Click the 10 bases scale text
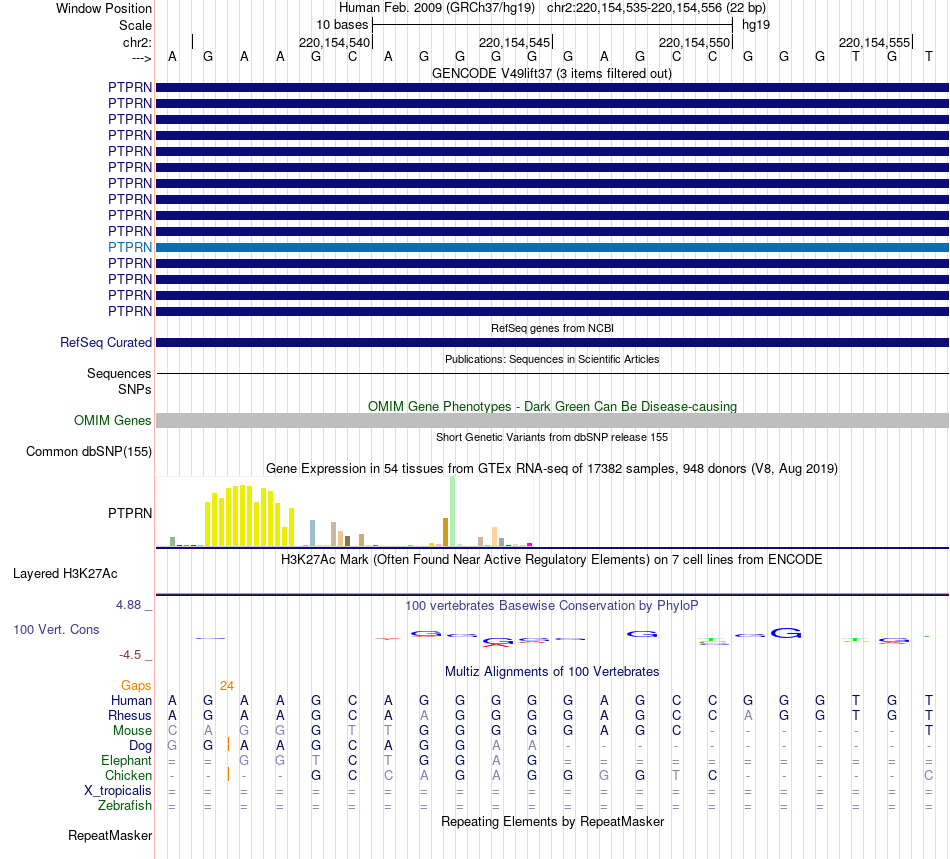 pos(342,25)
